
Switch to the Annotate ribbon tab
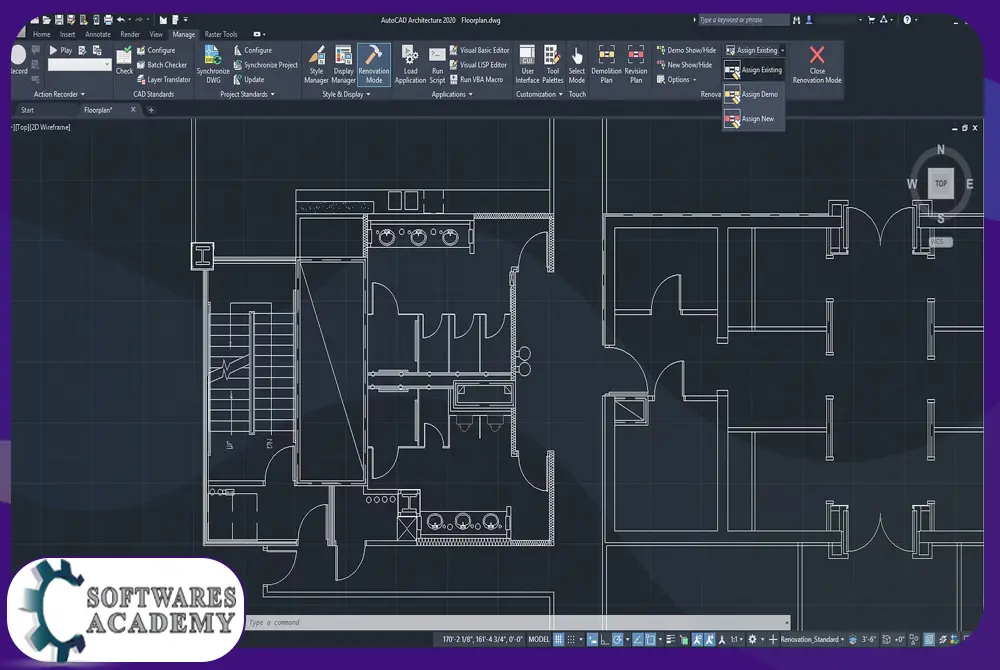[98, 34]
